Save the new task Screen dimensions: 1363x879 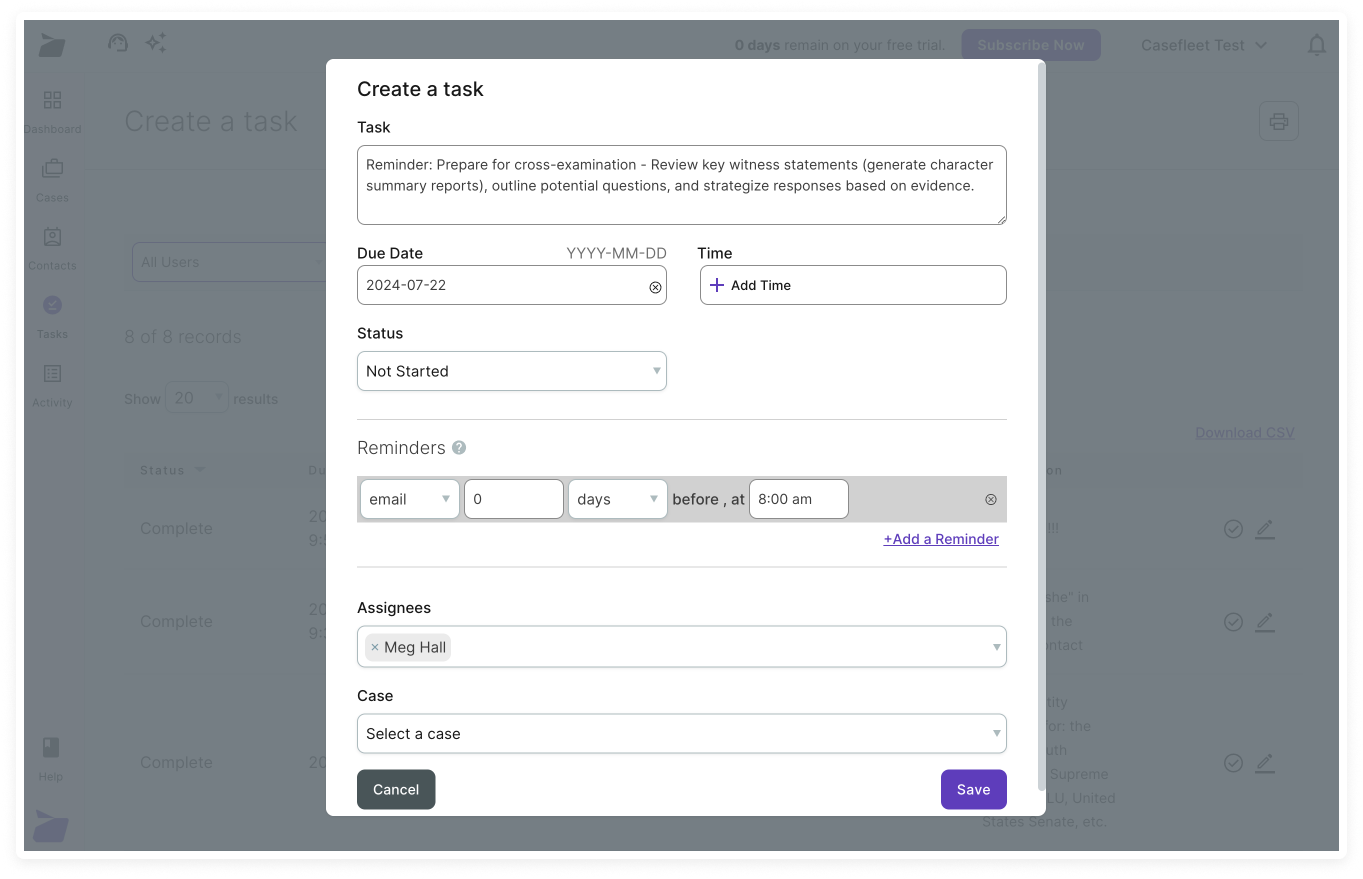pos(973,789)
